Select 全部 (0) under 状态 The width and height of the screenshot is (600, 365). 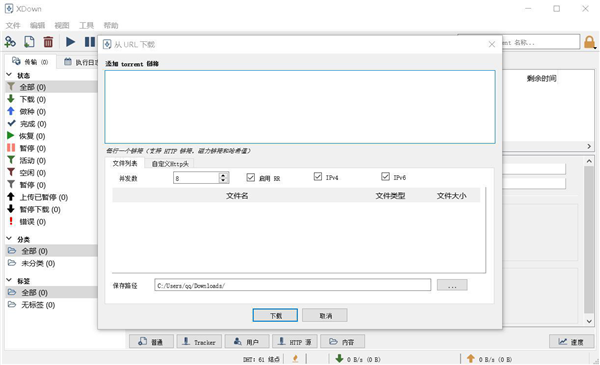(x=52, y=87)
